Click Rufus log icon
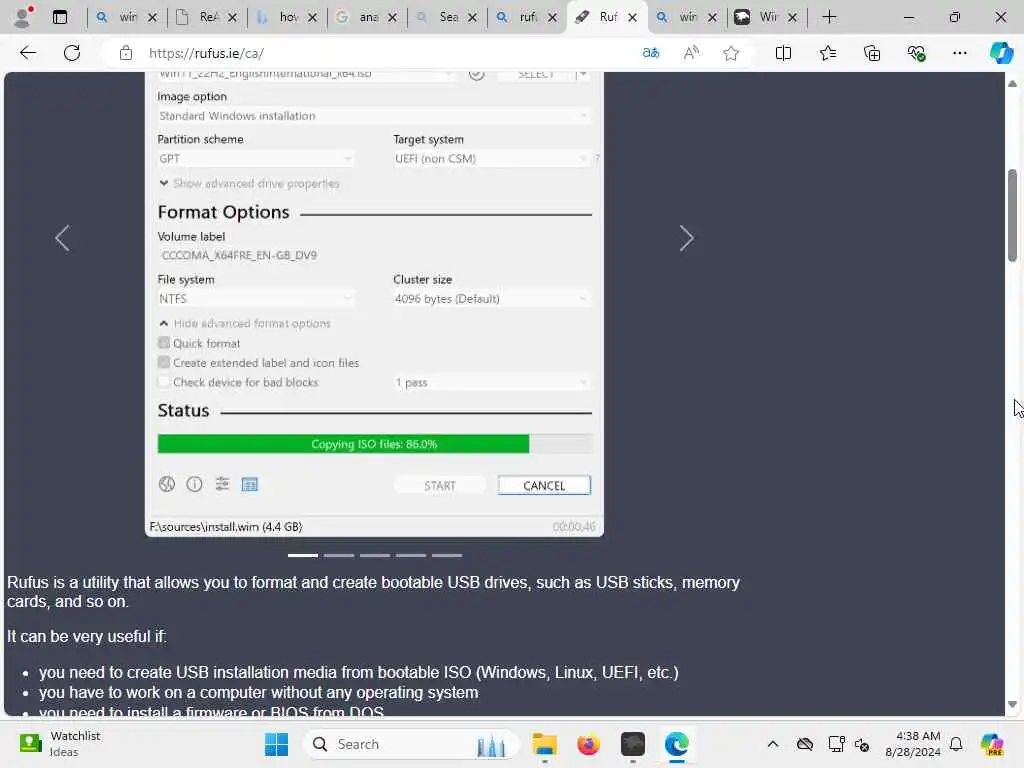Image resolution: width=1024 pixels, height=768 pixels. (x=249, y=485)
